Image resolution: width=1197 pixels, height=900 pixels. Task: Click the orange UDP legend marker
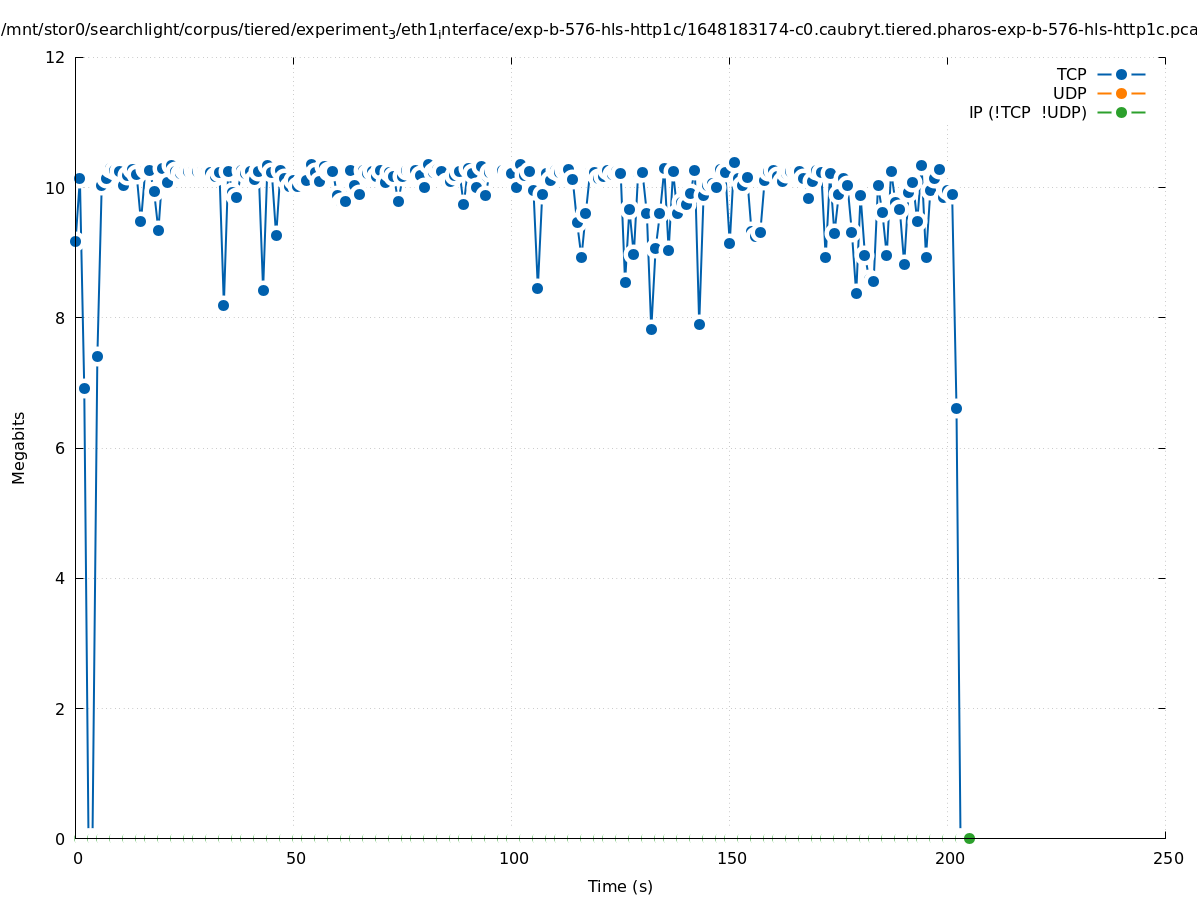[1121, 93]
